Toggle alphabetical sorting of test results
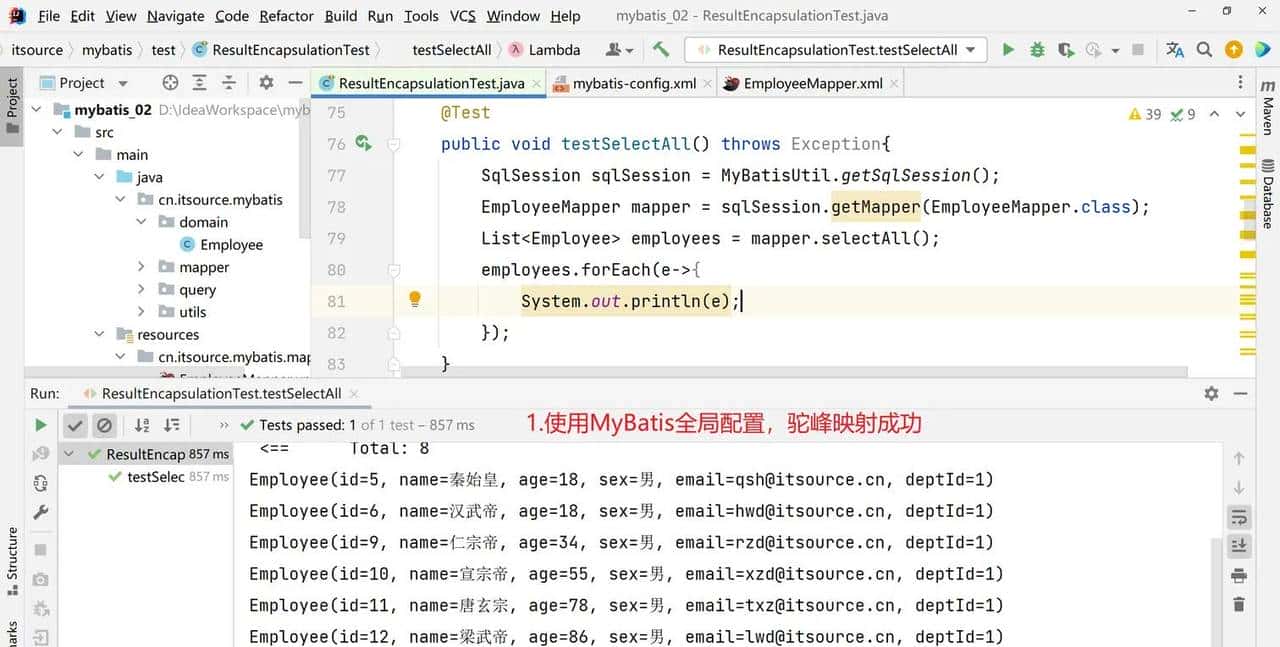This screenshot has width=1280, height=647. click(142, 424)
